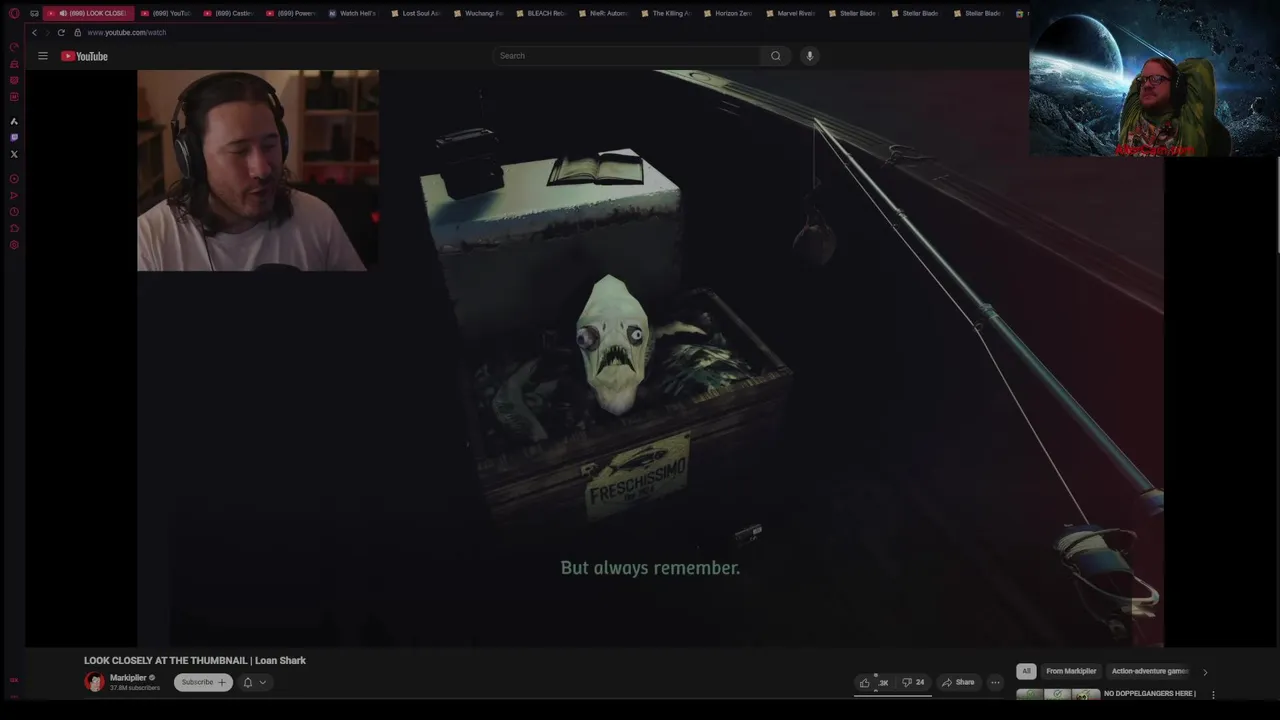This screenshot has height=720, width=1280.
Task: Switch to the Lost Soul Asi tab
Action: 415,13
